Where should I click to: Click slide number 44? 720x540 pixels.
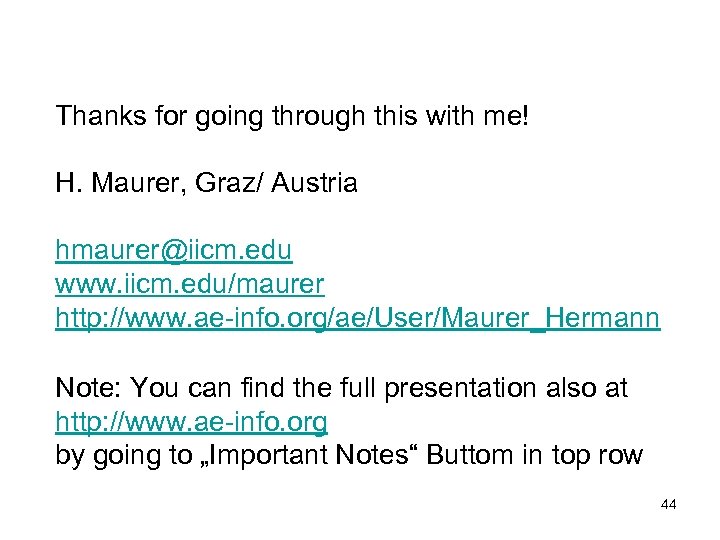669,505
